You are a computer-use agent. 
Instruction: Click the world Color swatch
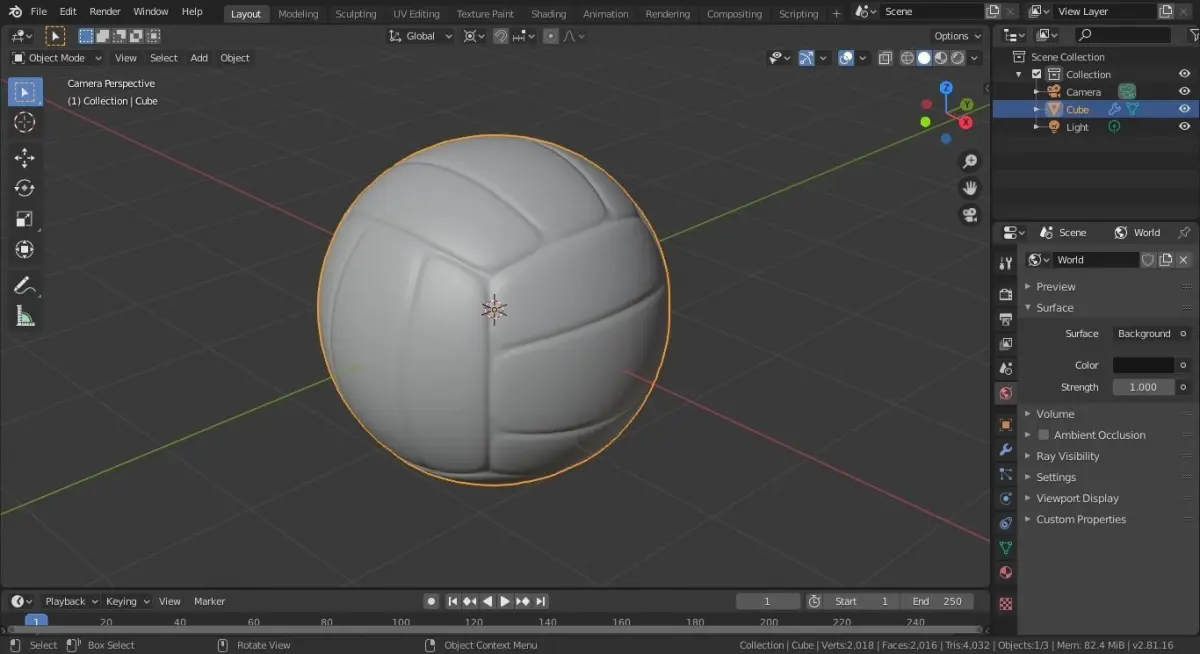1143,365
